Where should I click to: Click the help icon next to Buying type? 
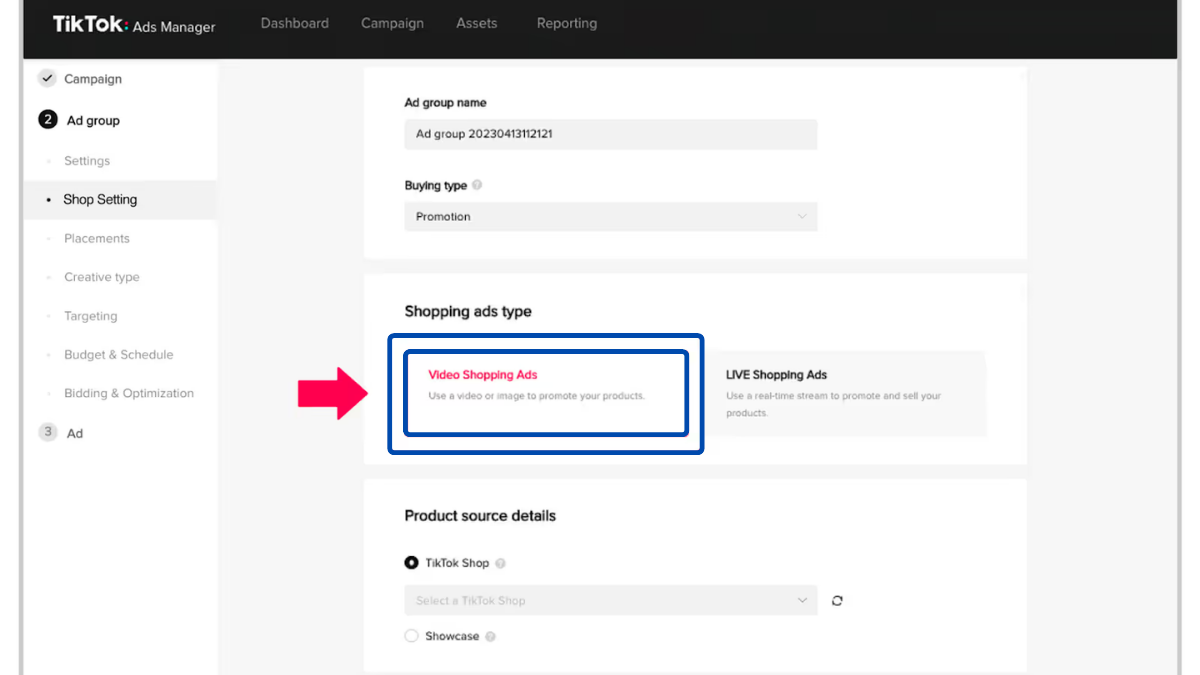tap(477, 185)
